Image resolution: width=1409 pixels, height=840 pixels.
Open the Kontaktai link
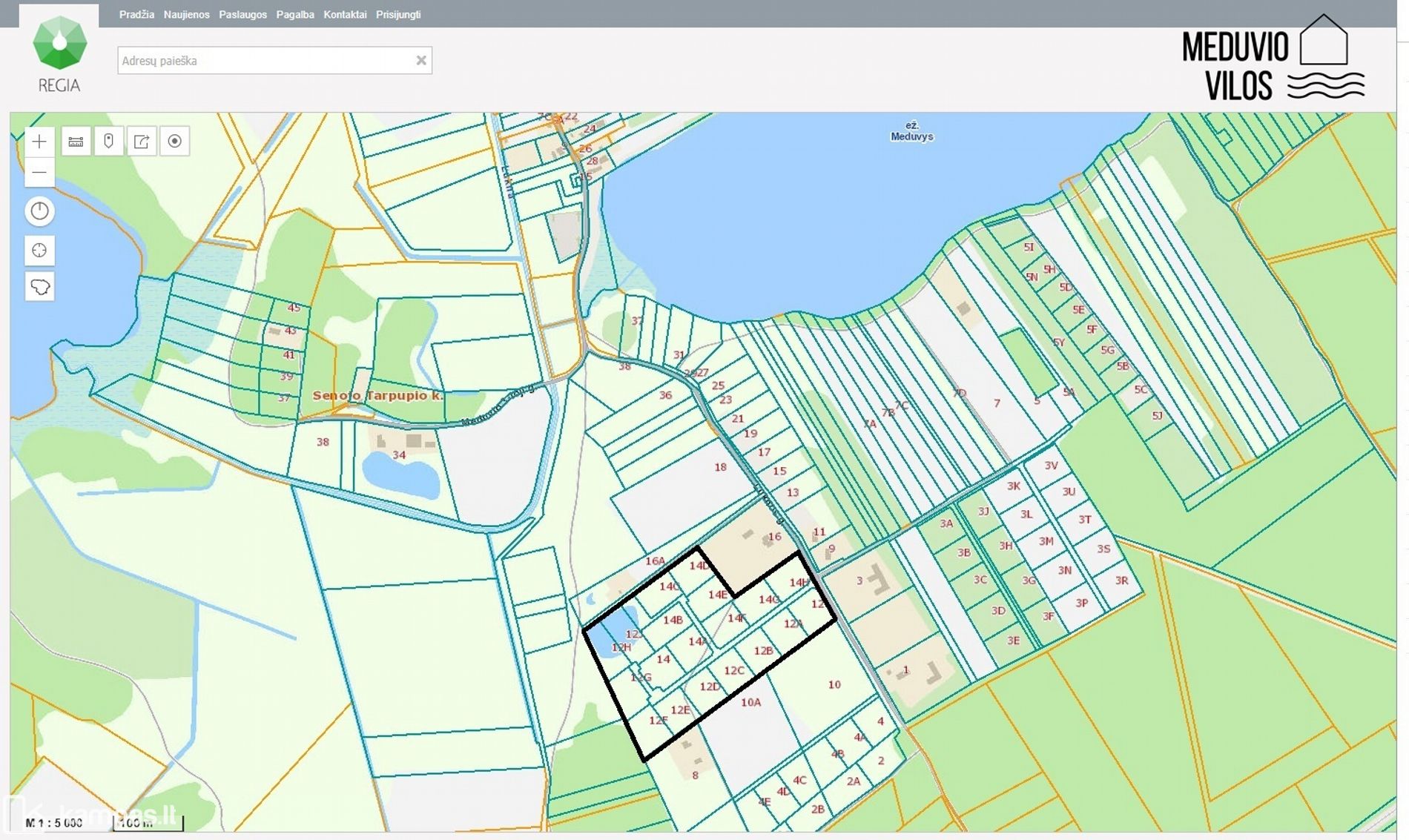click(x=345, y=15)
